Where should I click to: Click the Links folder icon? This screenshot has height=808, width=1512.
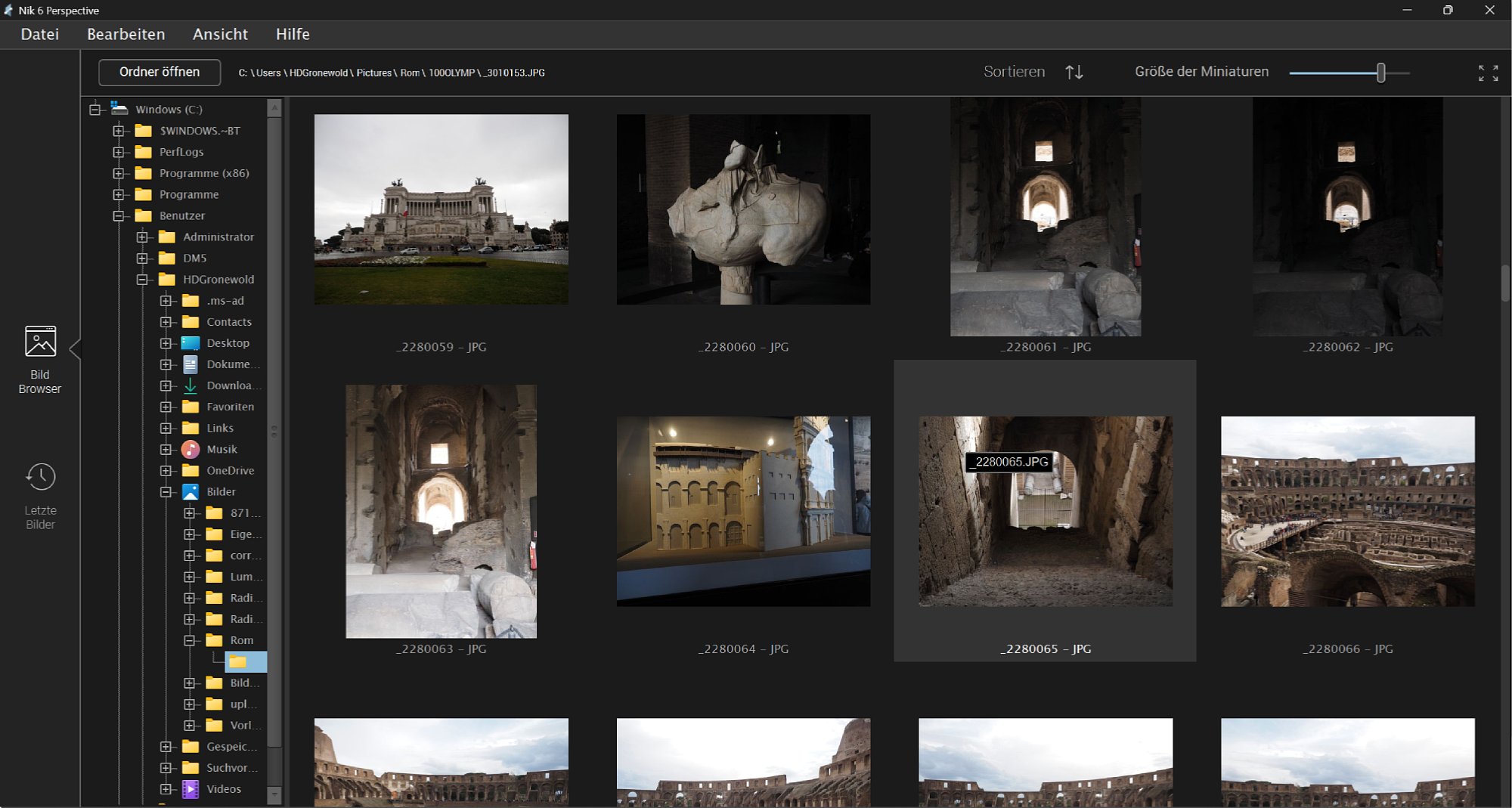(191, 428)
